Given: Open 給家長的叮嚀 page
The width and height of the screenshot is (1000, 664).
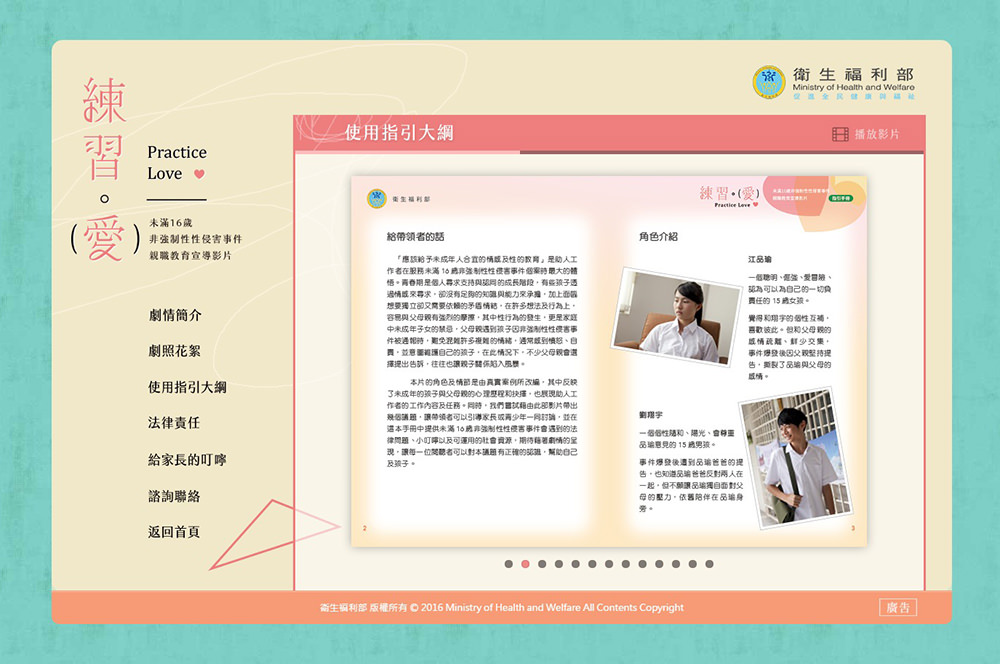Looking at the screenshot, I should click(187, 460).
